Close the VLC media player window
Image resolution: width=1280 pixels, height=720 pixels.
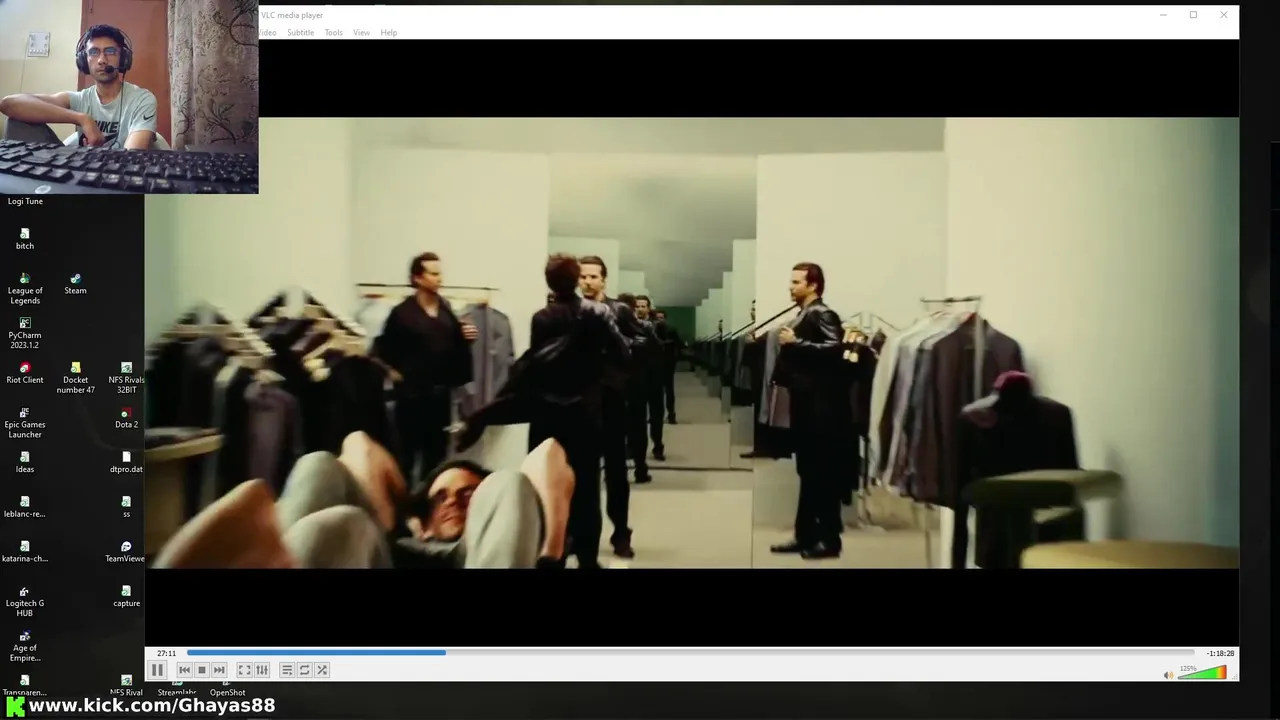1223,15
